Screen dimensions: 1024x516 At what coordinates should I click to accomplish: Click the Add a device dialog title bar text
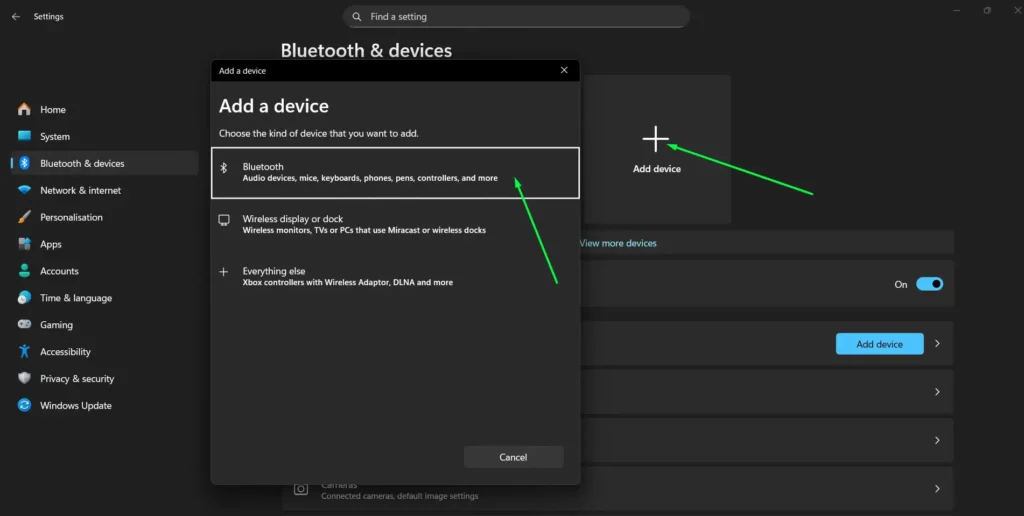tap(242, 71)
